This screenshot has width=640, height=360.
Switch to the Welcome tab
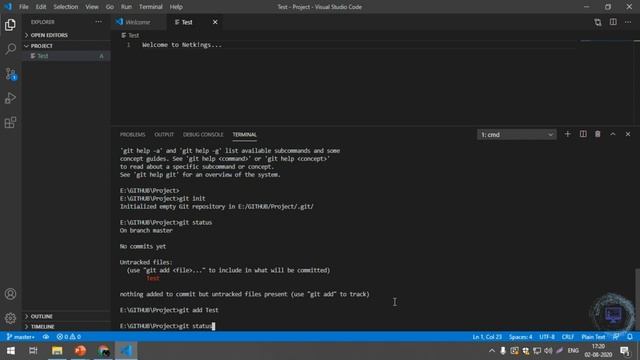(x=138, y=22)
